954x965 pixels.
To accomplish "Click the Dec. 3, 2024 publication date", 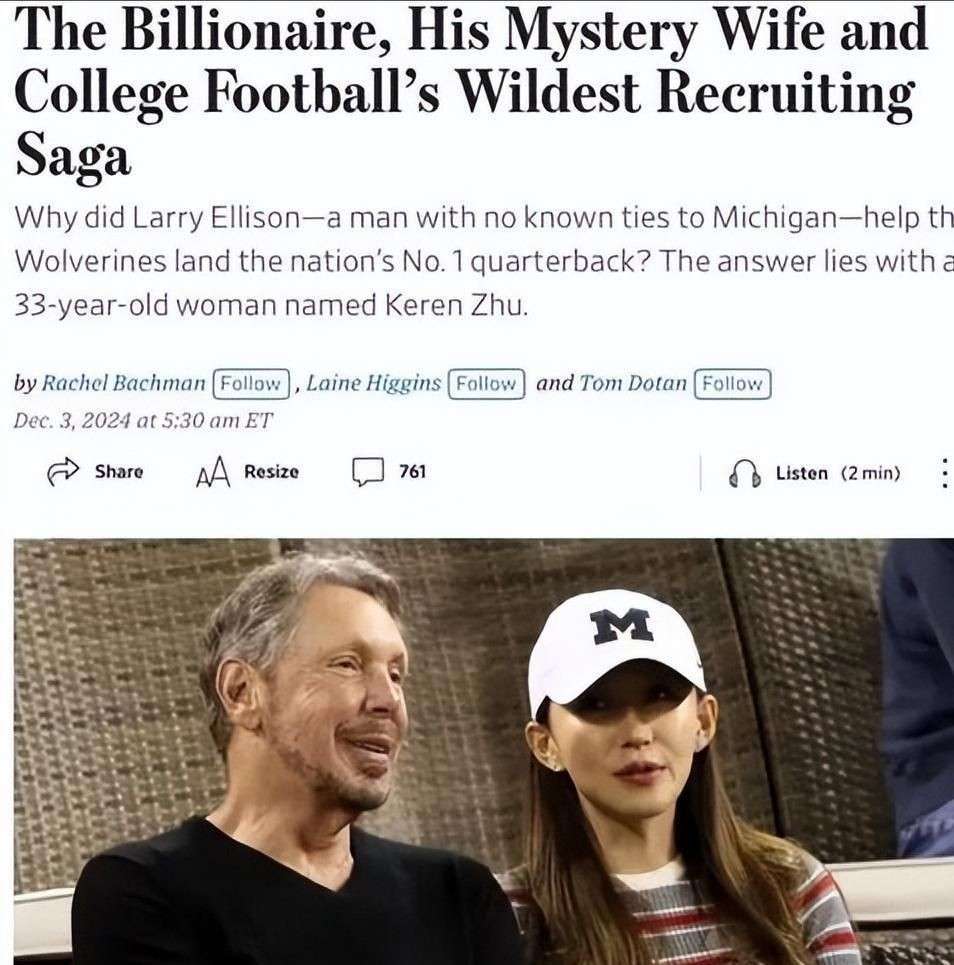I will [x=143, y=421].
